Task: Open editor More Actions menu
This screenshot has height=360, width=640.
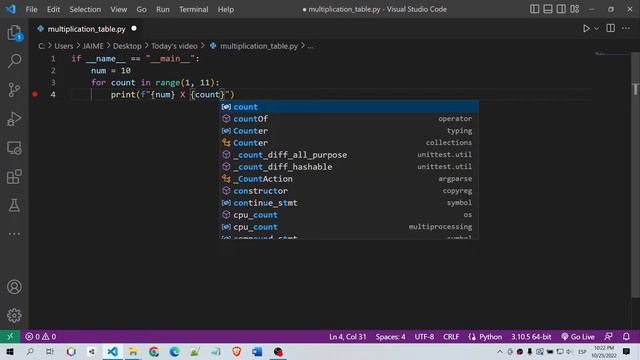Action: (x=626, y=28)
